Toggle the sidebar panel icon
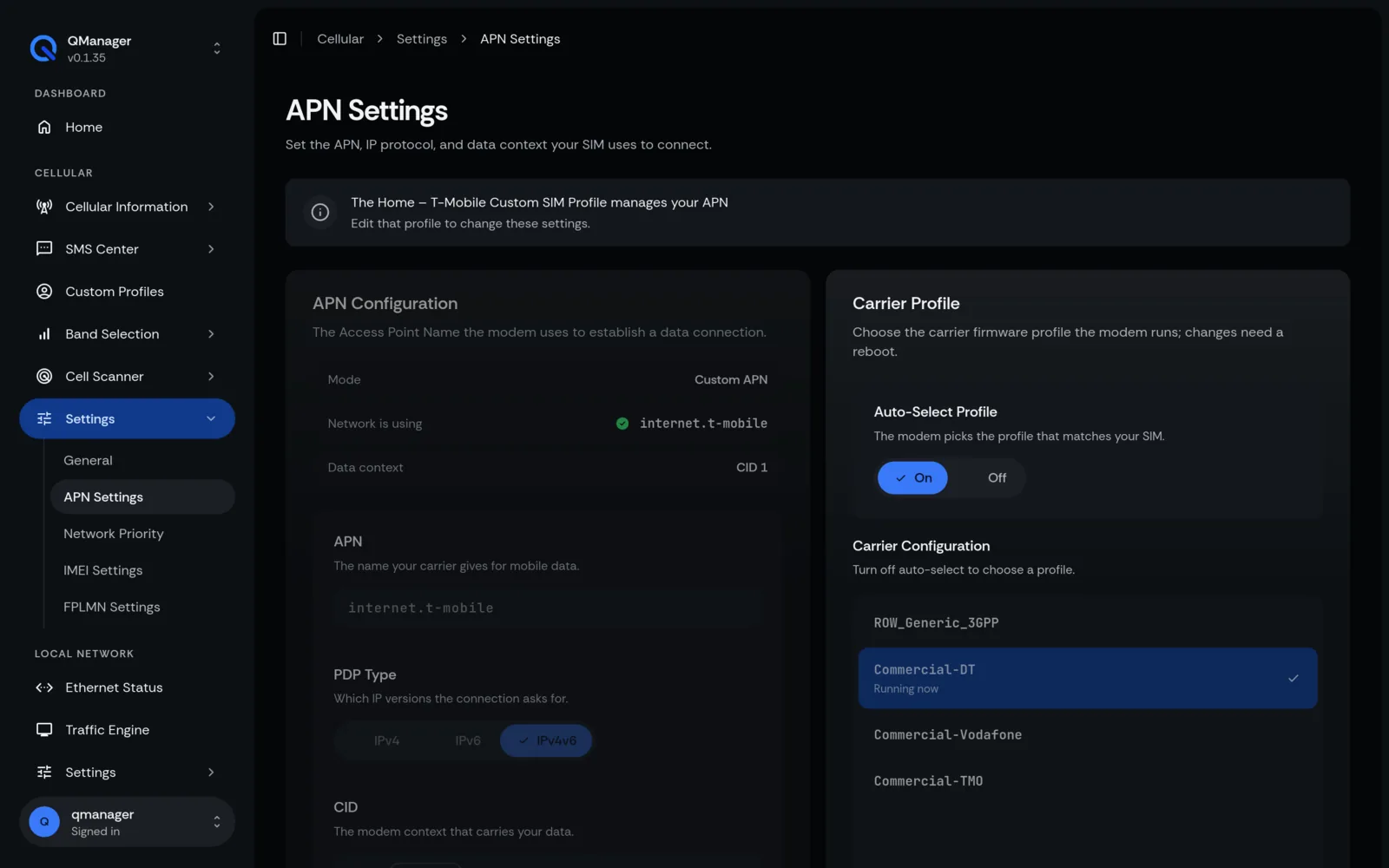 click(x=280, y=39)
